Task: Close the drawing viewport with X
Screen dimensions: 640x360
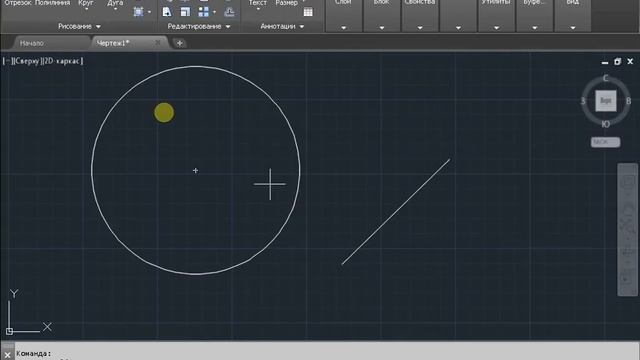Action: pos(630,61)
